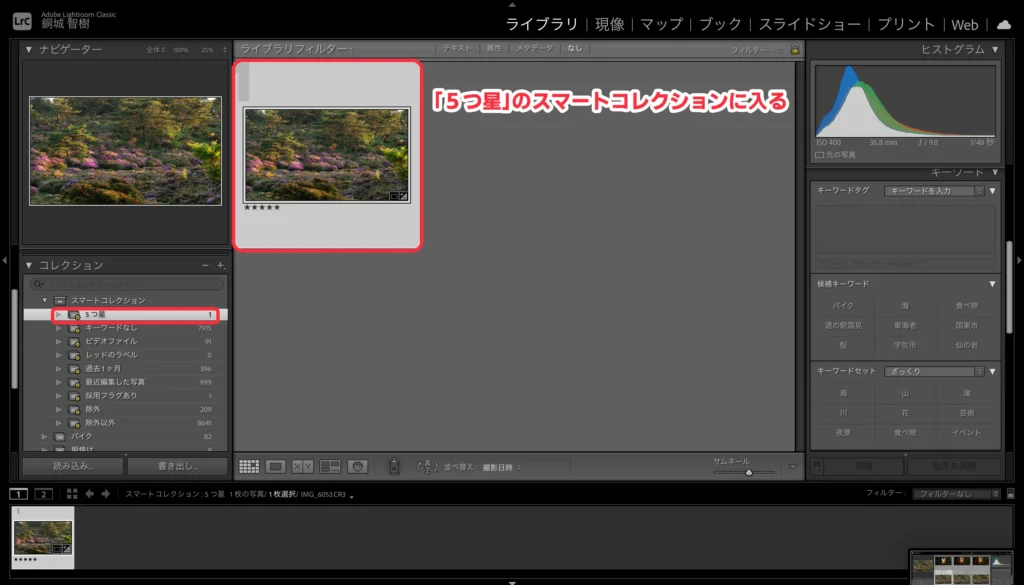The width and height of the screenshot is (1024, 585).
Task: Open Compare view (XY) icon
Action: (303, 467)
